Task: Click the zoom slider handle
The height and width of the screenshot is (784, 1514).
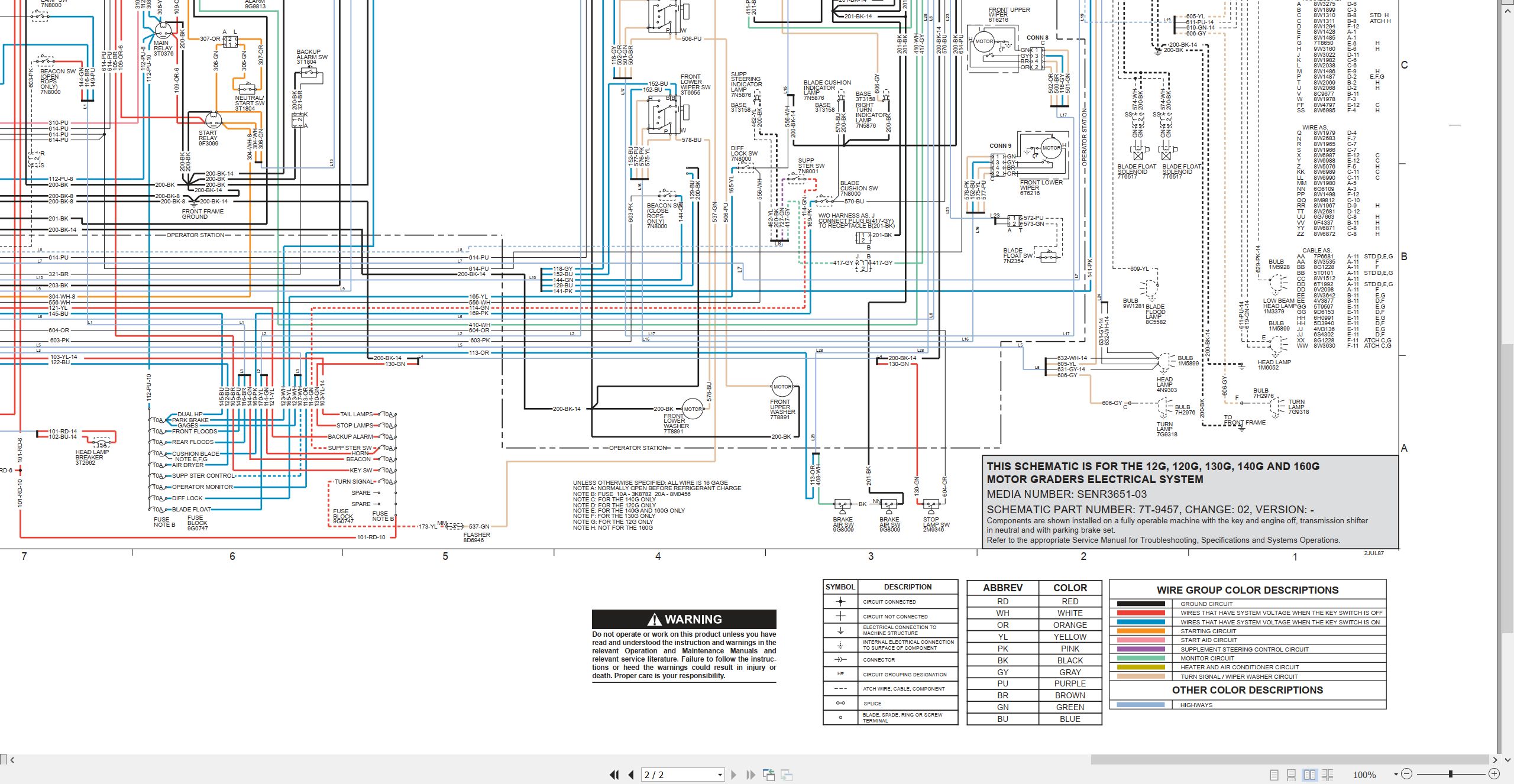Action: [x=1451, y=774]
